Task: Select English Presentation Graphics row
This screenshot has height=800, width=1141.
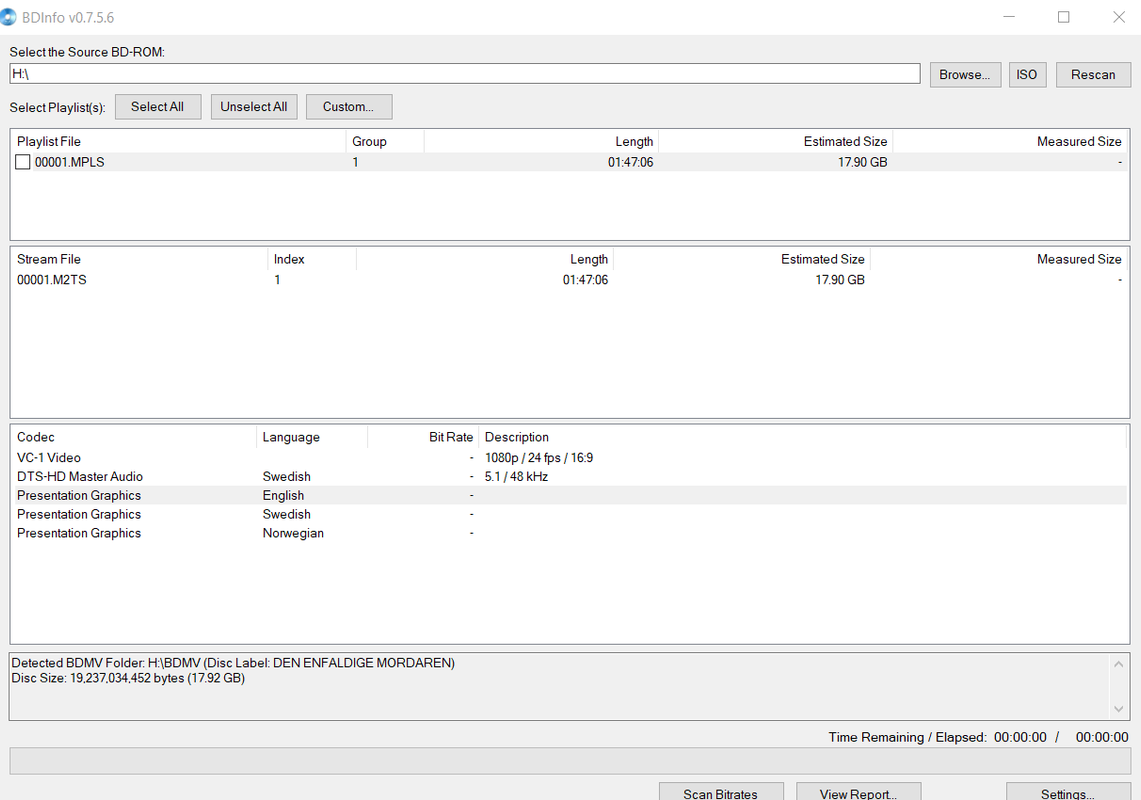Action: click(570, 496)
